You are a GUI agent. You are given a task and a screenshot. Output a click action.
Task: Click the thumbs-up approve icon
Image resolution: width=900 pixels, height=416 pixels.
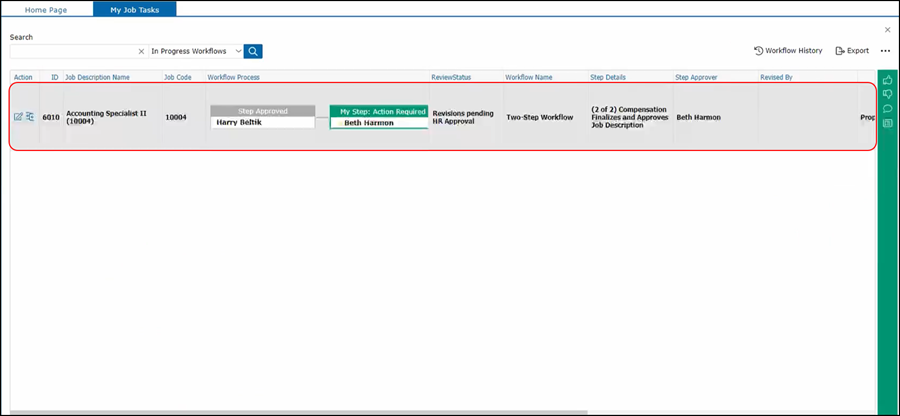887,80
